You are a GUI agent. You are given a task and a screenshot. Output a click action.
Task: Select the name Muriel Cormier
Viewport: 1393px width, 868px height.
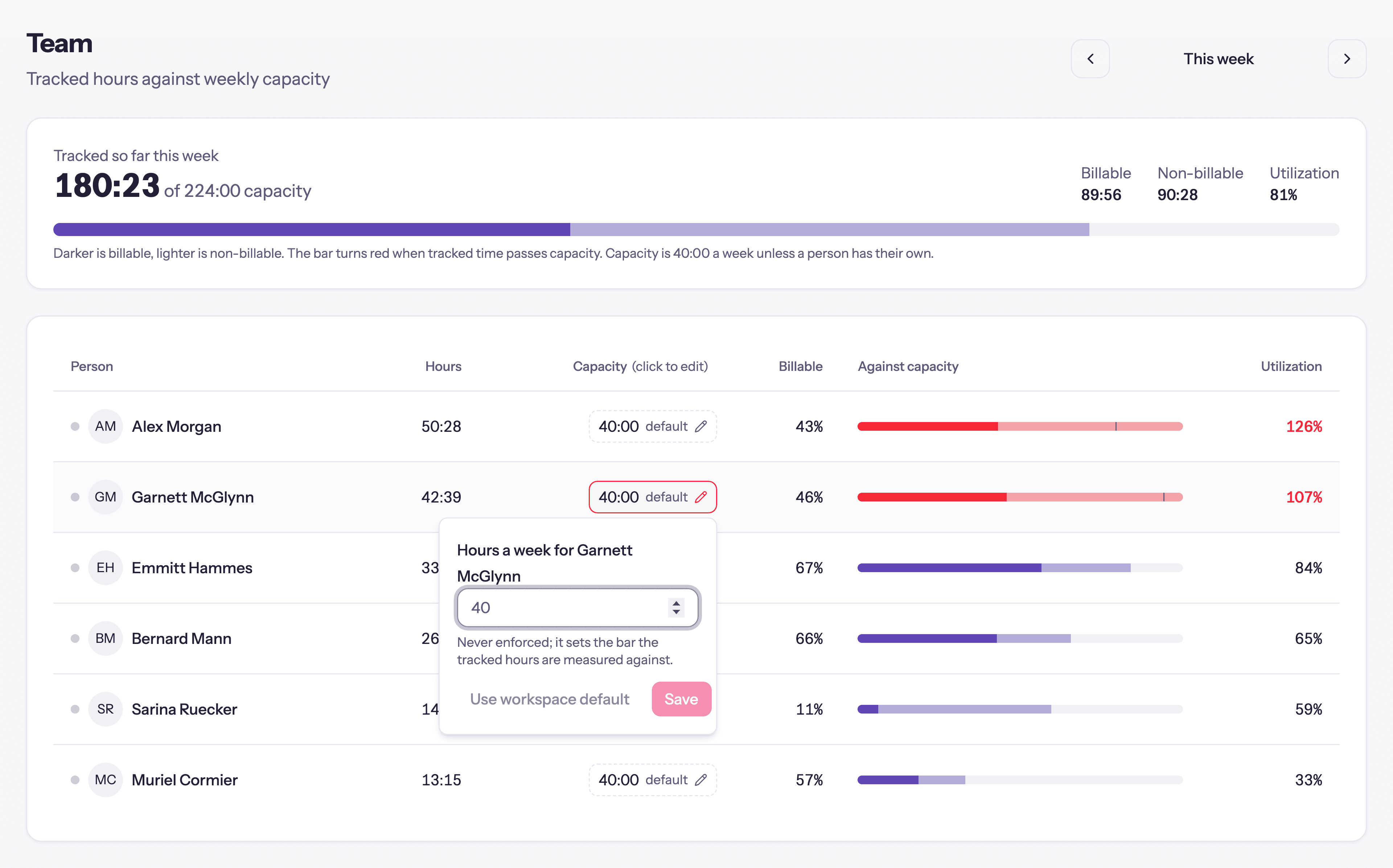tap(184, 780)
